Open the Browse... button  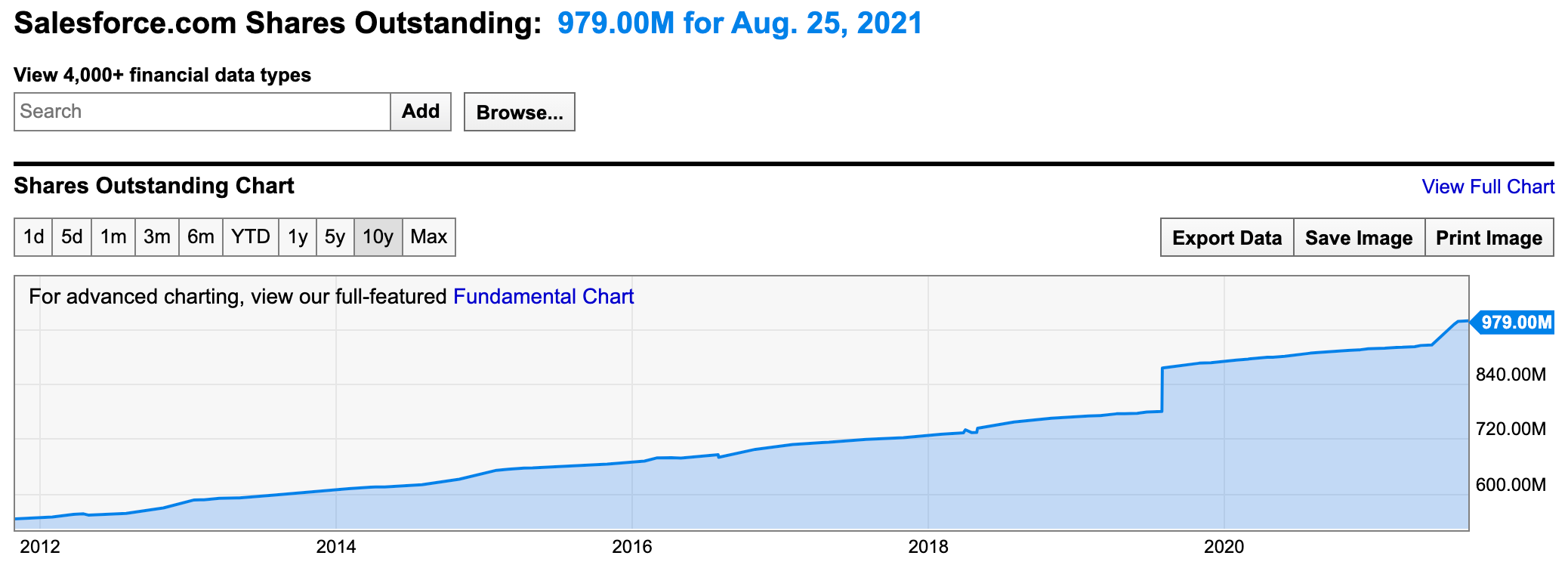[520, 112]
